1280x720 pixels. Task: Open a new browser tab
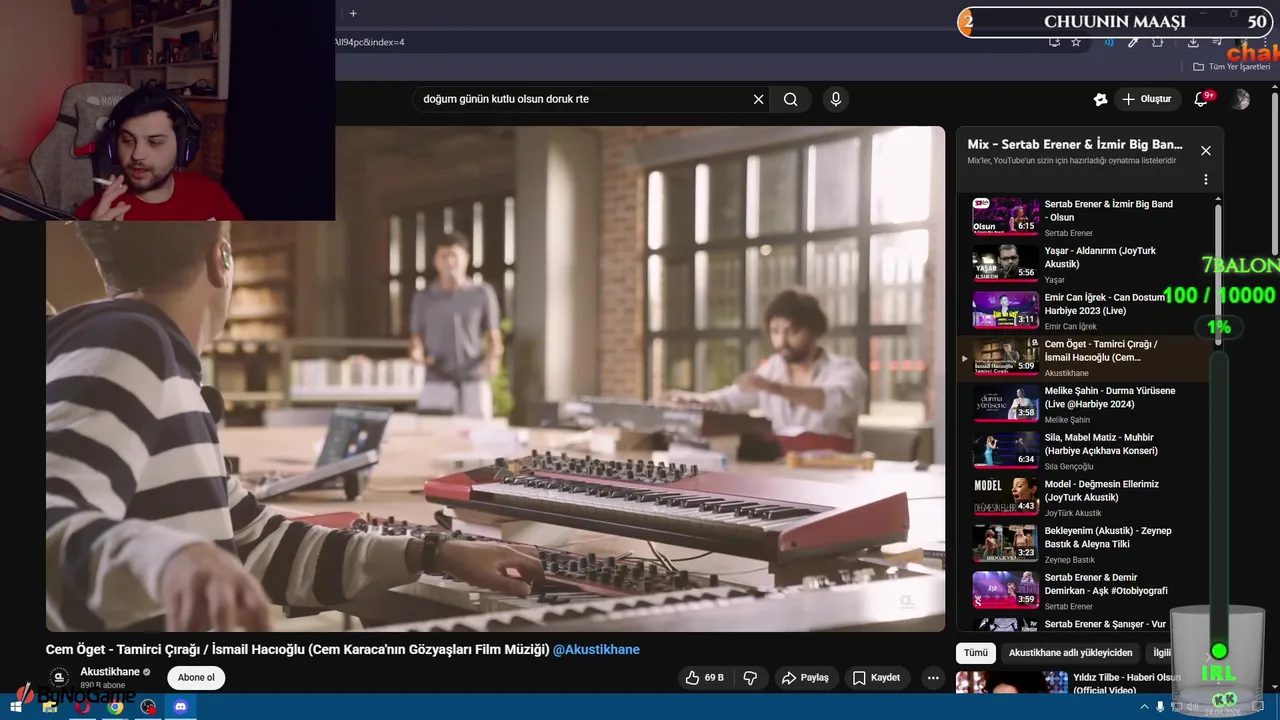[353, 13]
